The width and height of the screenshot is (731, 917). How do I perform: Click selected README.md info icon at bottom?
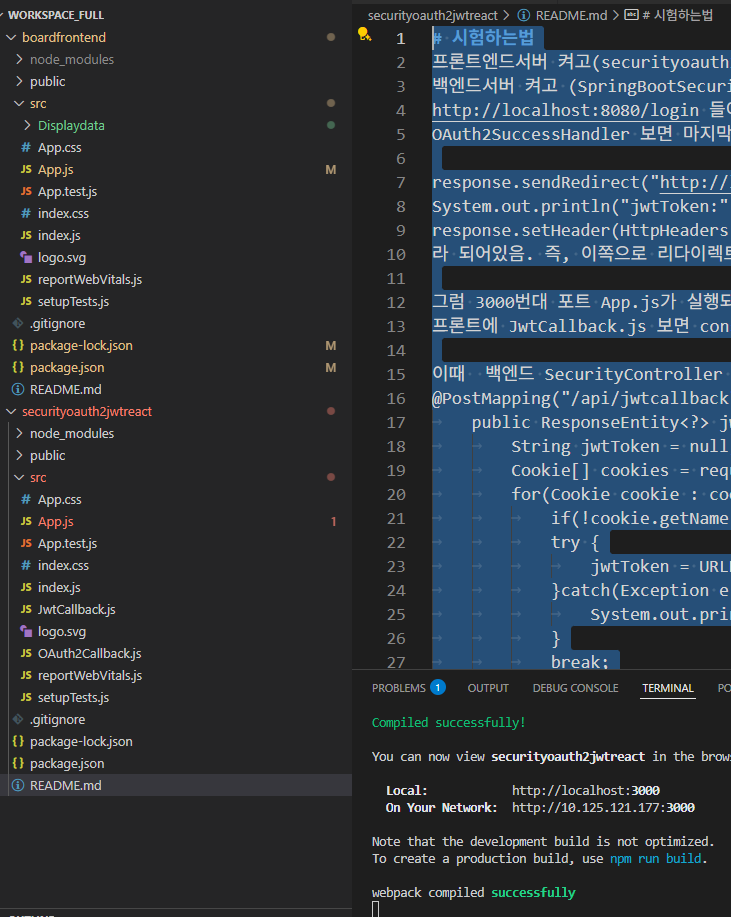pyautogui.click(x=18, y=785)
